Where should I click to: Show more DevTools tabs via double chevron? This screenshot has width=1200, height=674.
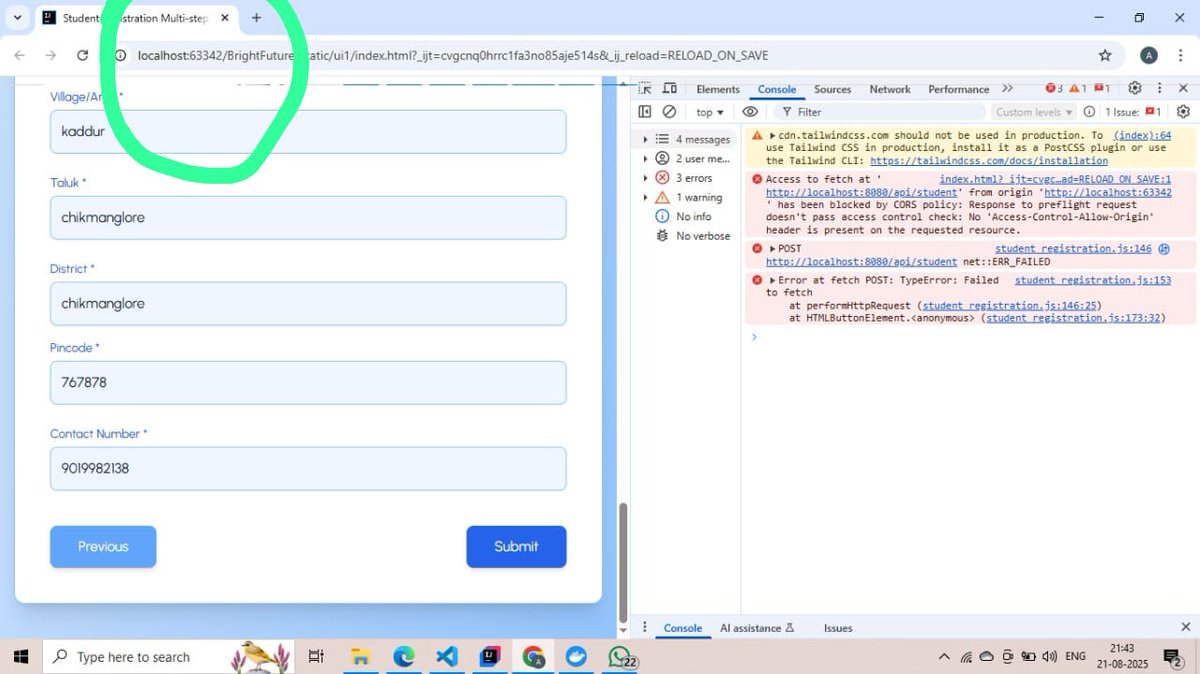pyautogui.click(x=1007, y=89)
